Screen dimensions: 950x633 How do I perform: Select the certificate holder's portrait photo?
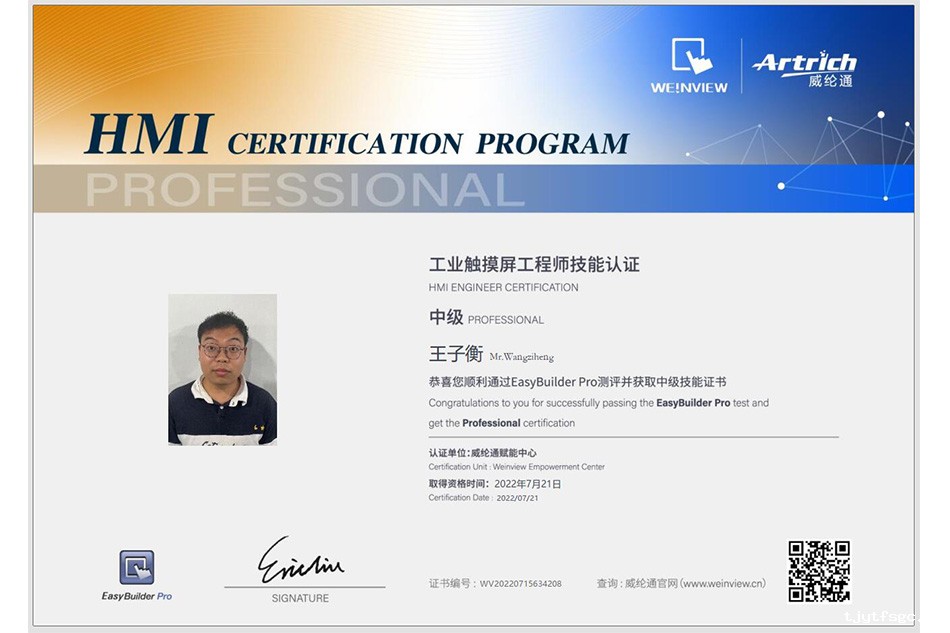click(222, 369)
